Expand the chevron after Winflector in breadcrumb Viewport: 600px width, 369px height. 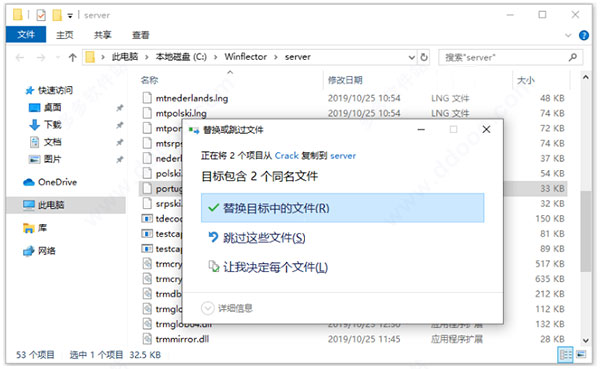coord(276,57)
